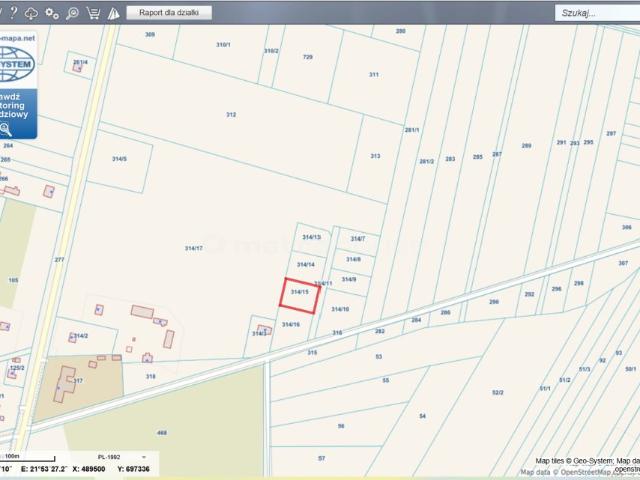Open the help question mark icon
The width and height of the screenshot is (640, 480).
(x=13, y=12)
